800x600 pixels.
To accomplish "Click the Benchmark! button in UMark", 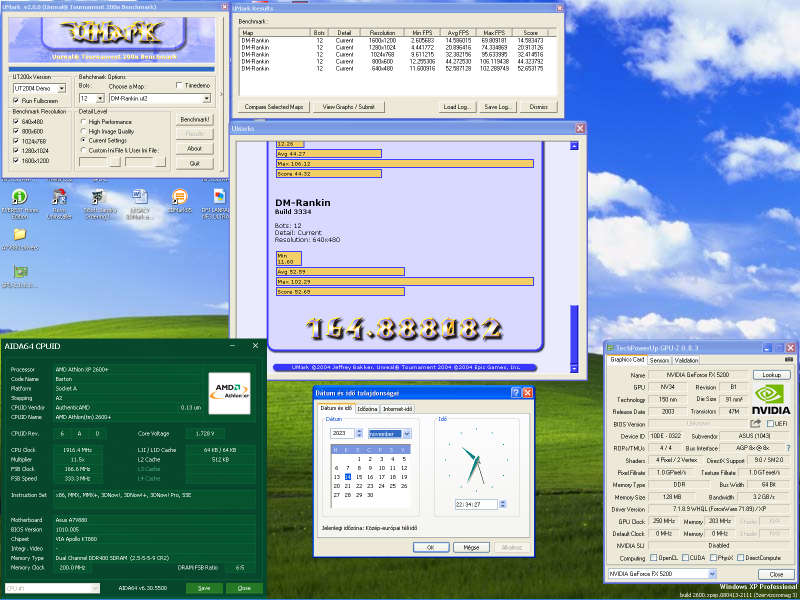I will [x=194, y=119].
